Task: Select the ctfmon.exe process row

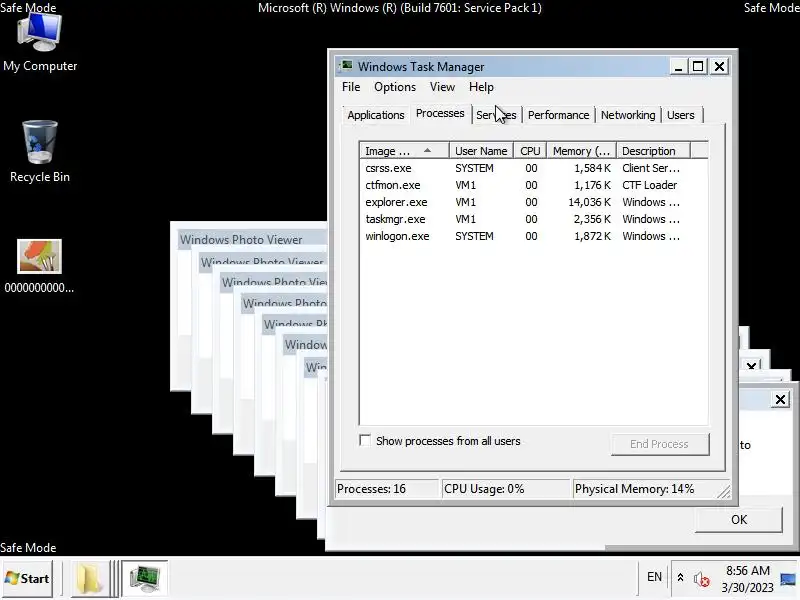Action: (x=533, y=185)
